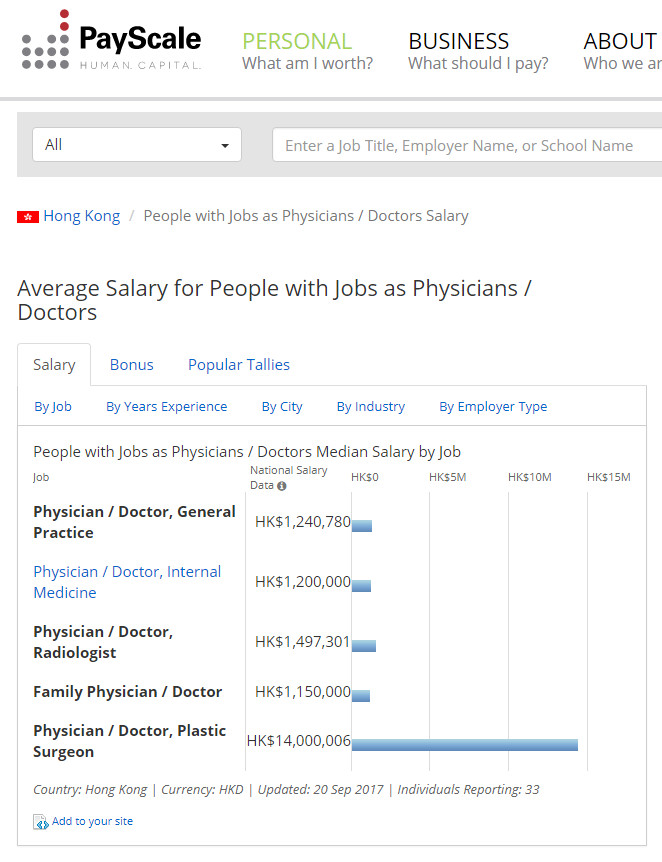Screen dimensions: 662x862
Task: Switch to the Popular Tallies tab
Action: point(239,365)
